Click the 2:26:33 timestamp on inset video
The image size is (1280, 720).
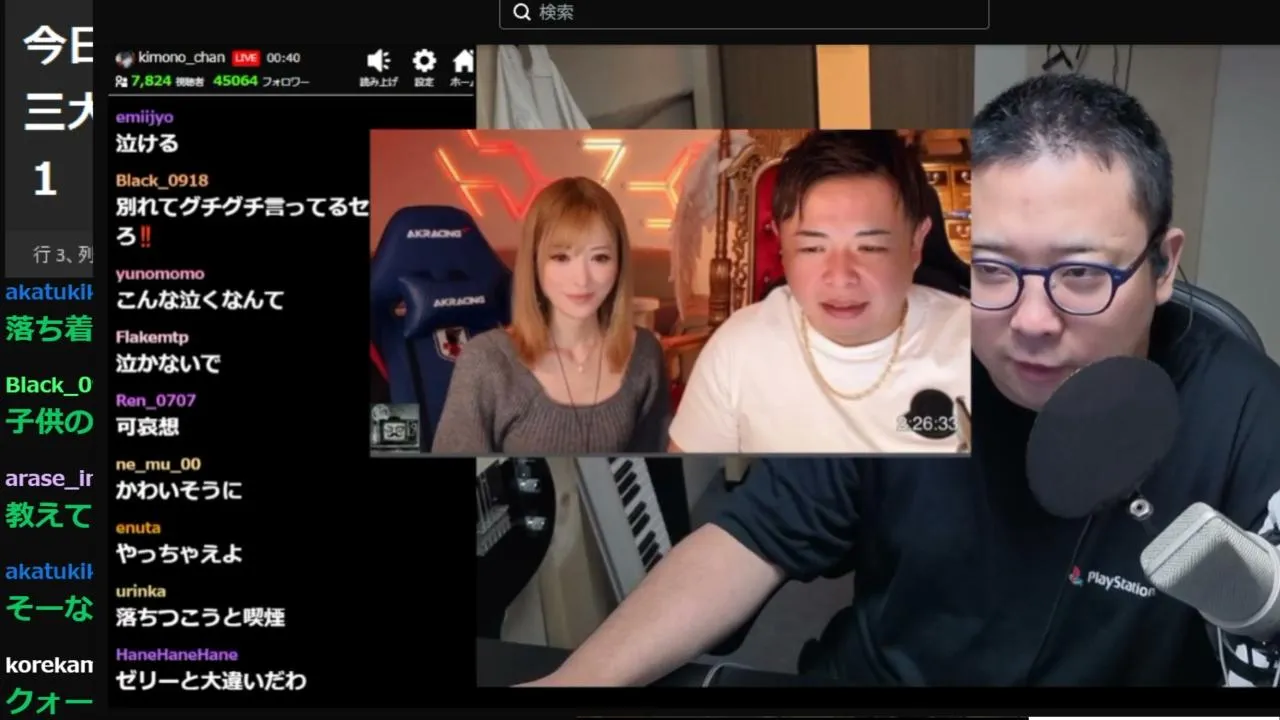pyautogui.click(x=926, y=424)
